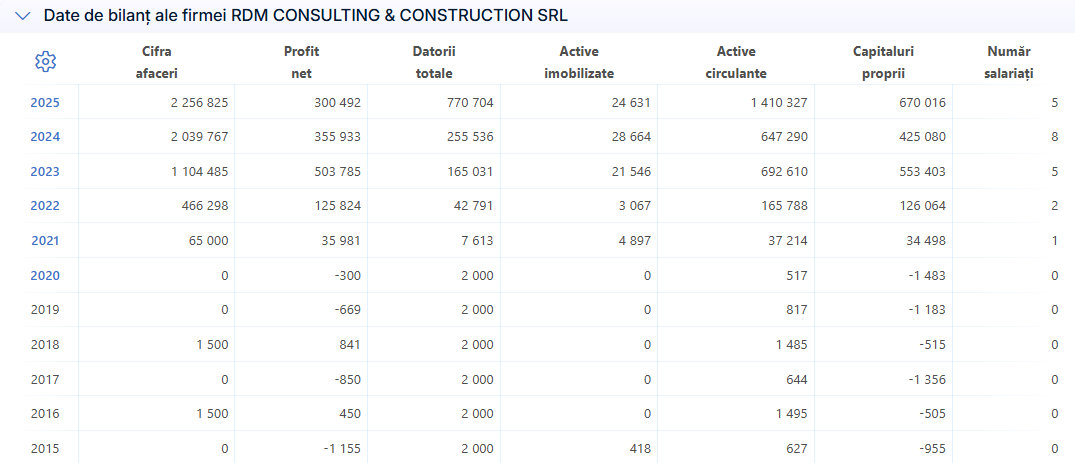Select the Capitaluri proprii column header

tap(884, 62)
